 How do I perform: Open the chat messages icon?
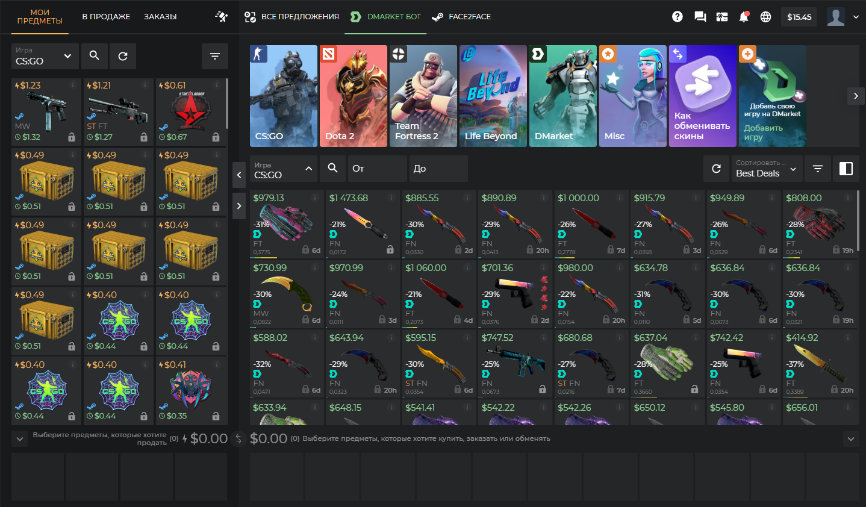700,17
